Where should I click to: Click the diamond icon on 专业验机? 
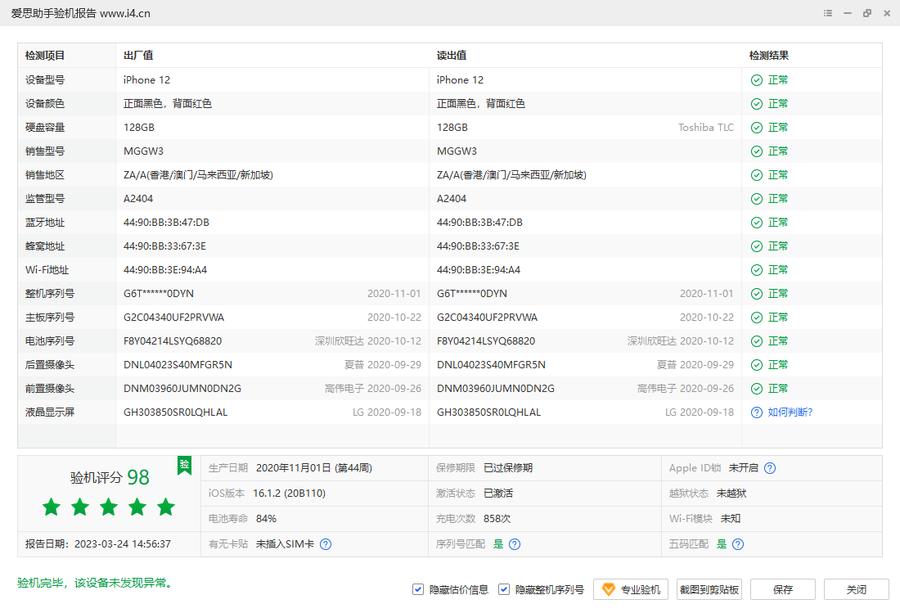pyautogui.click(x=608, y=589)
